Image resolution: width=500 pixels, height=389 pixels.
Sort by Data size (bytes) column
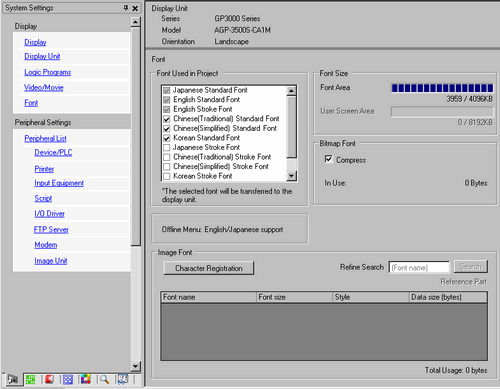click(448, 297)
